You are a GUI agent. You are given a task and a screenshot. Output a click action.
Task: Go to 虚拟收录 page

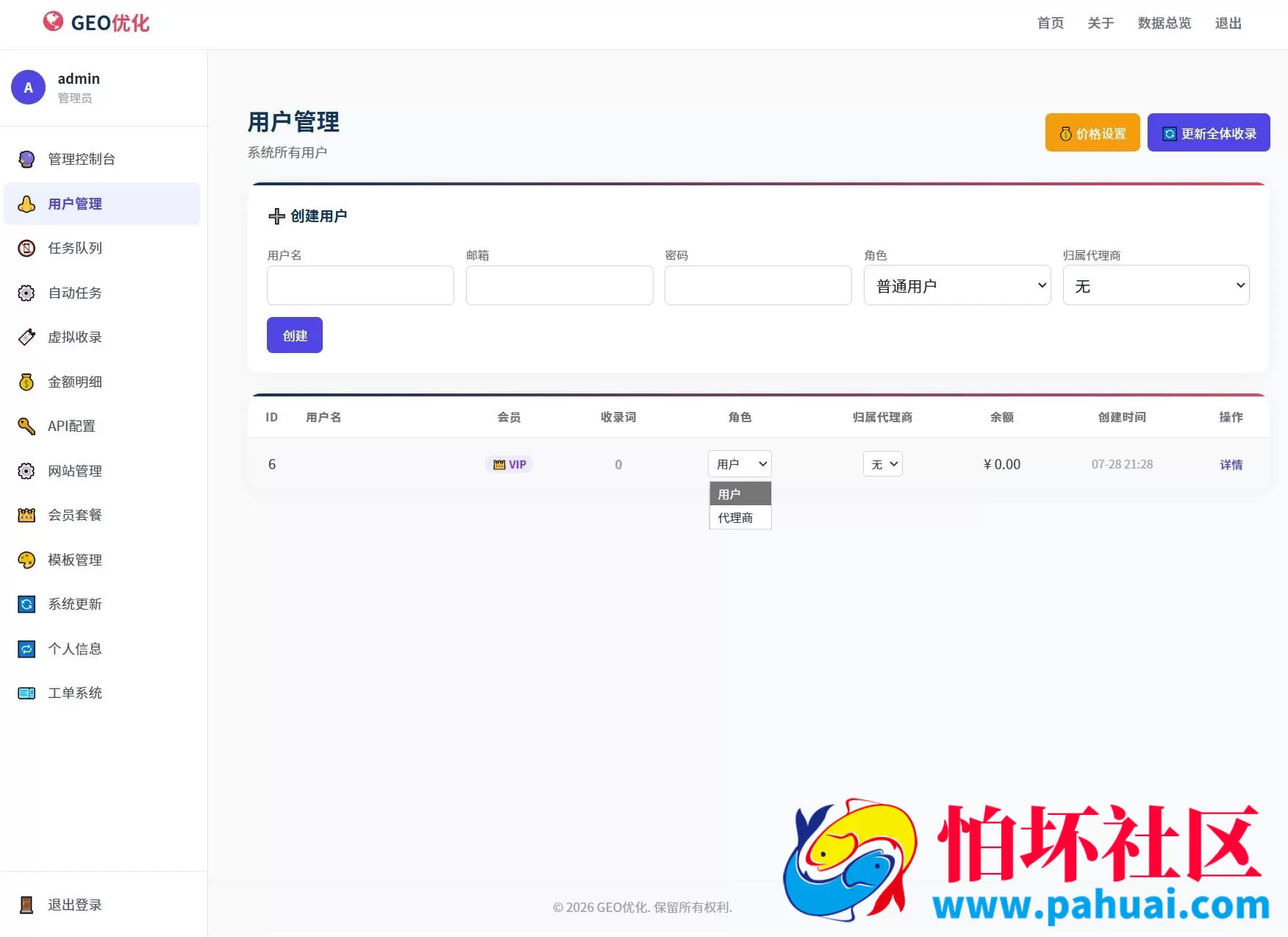[102, 337]
